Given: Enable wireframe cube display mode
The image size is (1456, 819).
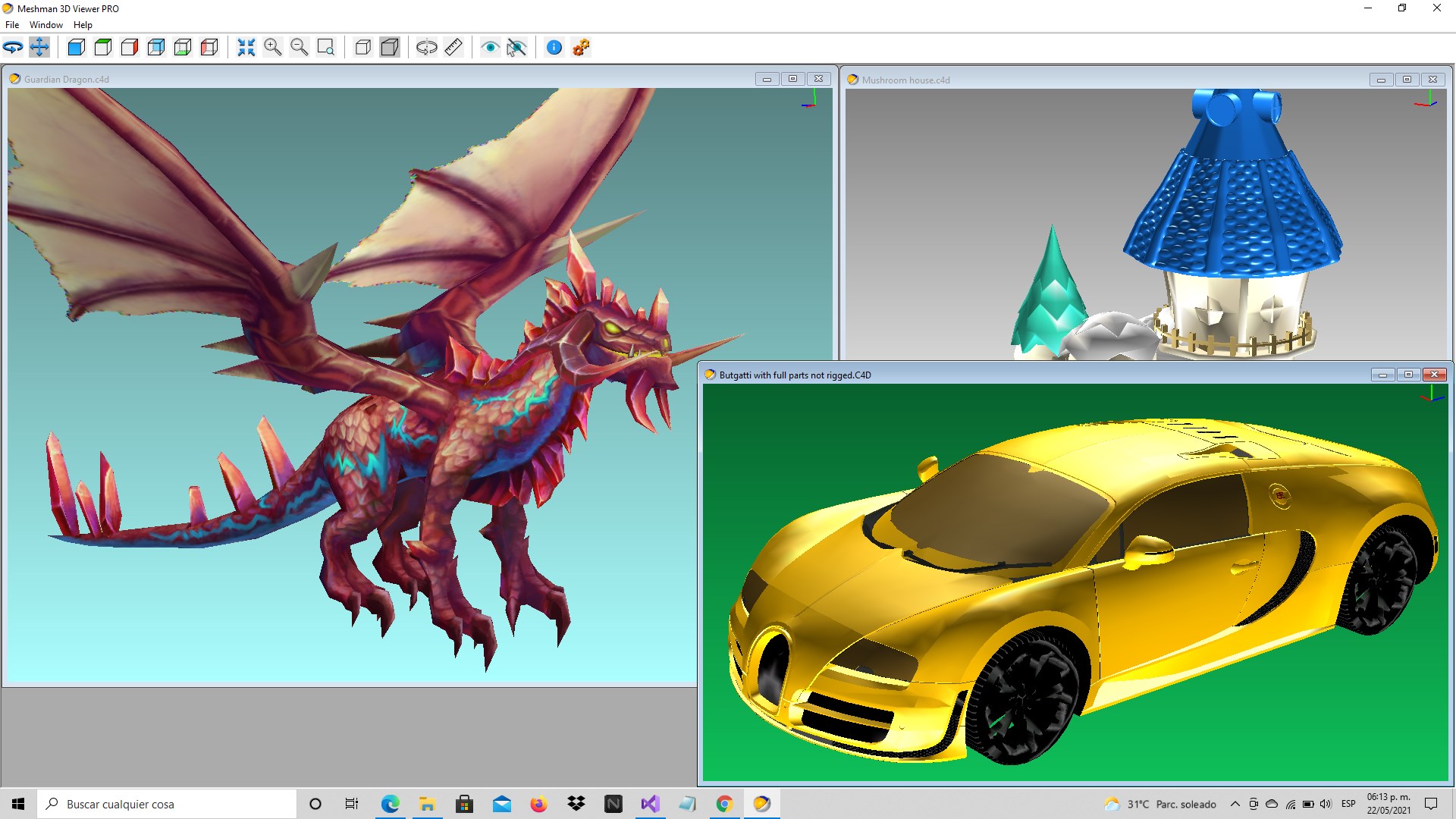Looking at the screenshot, I should pyautogui.click(x=363, y=47).
